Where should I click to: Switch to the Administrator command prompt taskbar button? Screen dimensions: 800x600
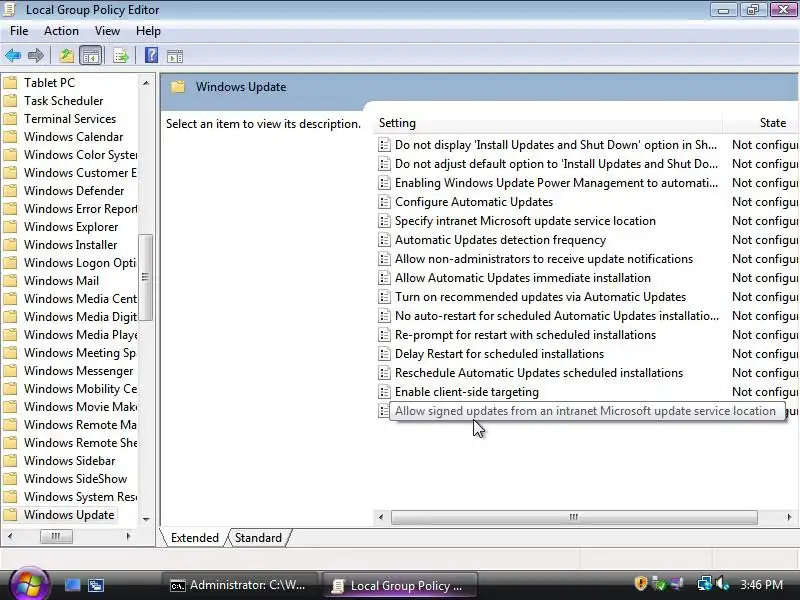(239, 585)
